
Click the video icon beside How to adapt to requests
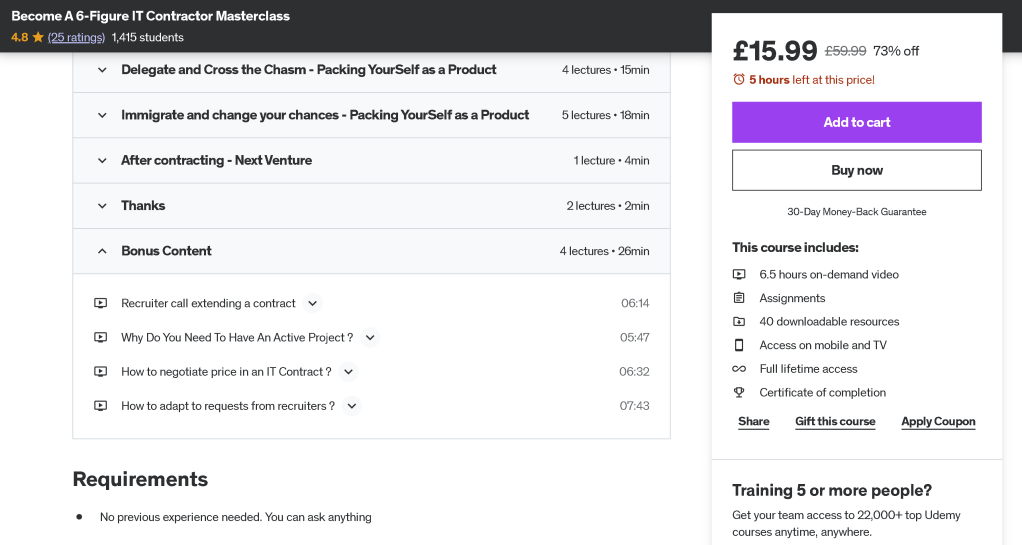[100, 405]
